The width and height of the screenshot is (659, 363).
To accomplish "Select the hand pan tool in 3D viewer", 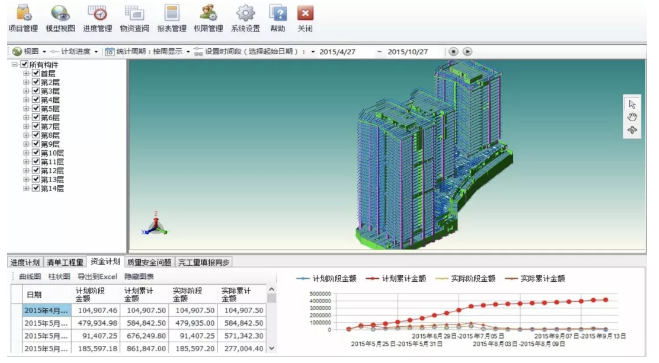I will click(632, 117).
